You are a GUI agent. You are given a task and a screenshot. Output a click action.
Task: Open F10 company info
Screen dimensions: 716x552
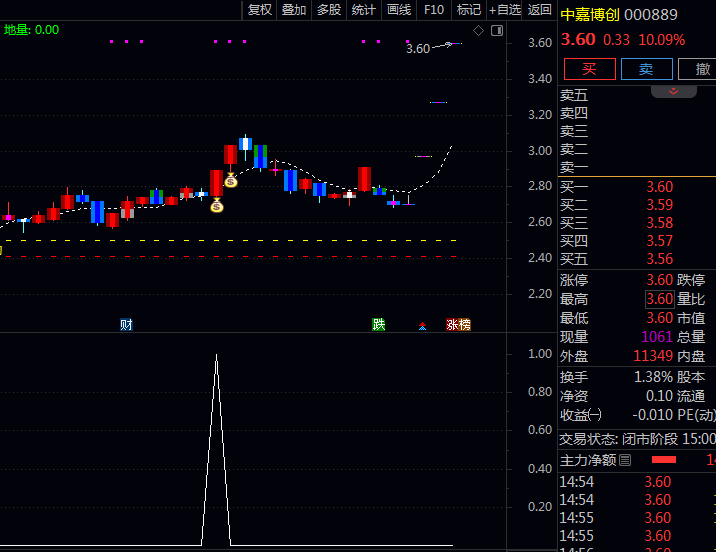point(434,10)
